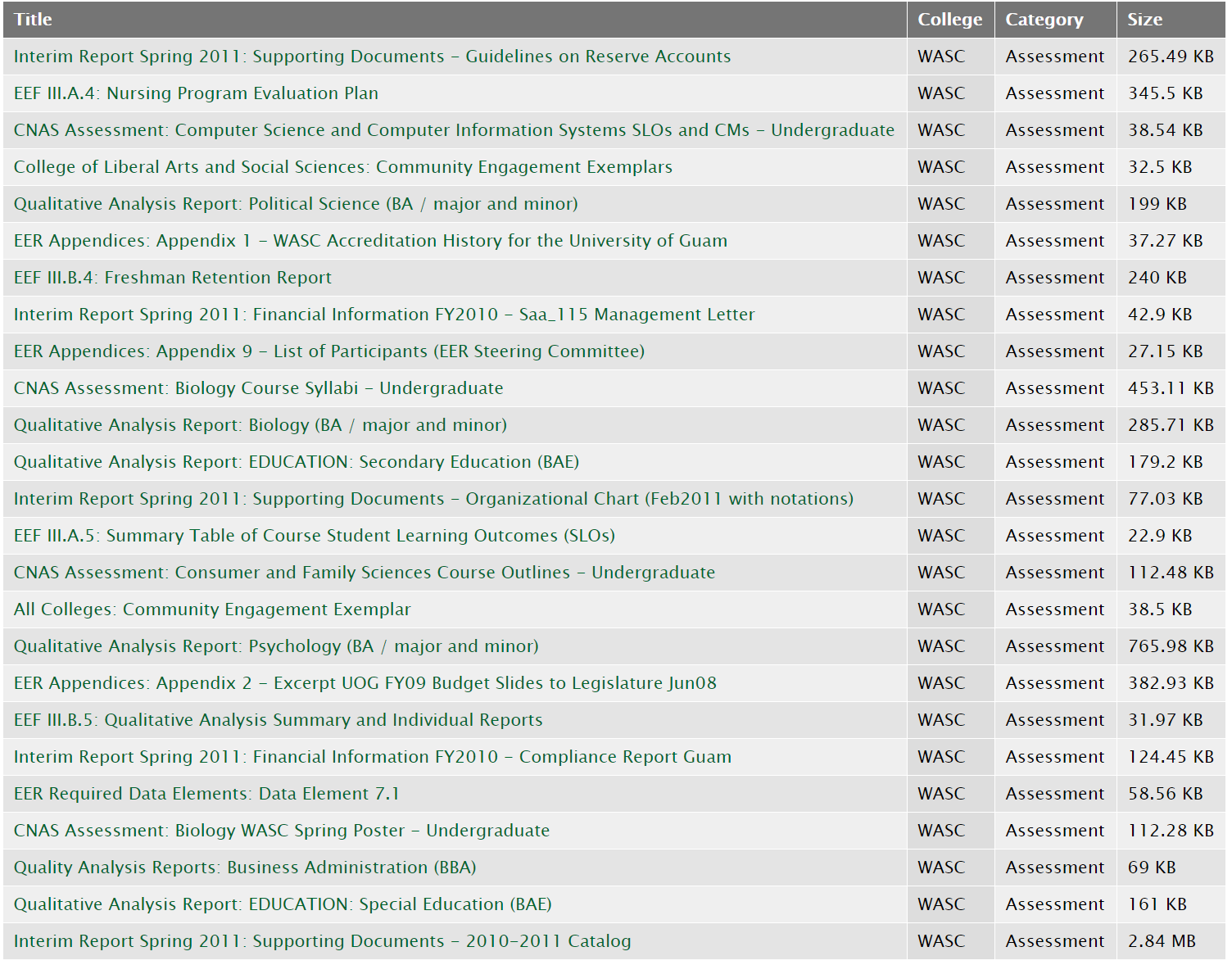Select WASC cell in Reserve Accounts row

(951, 57)
